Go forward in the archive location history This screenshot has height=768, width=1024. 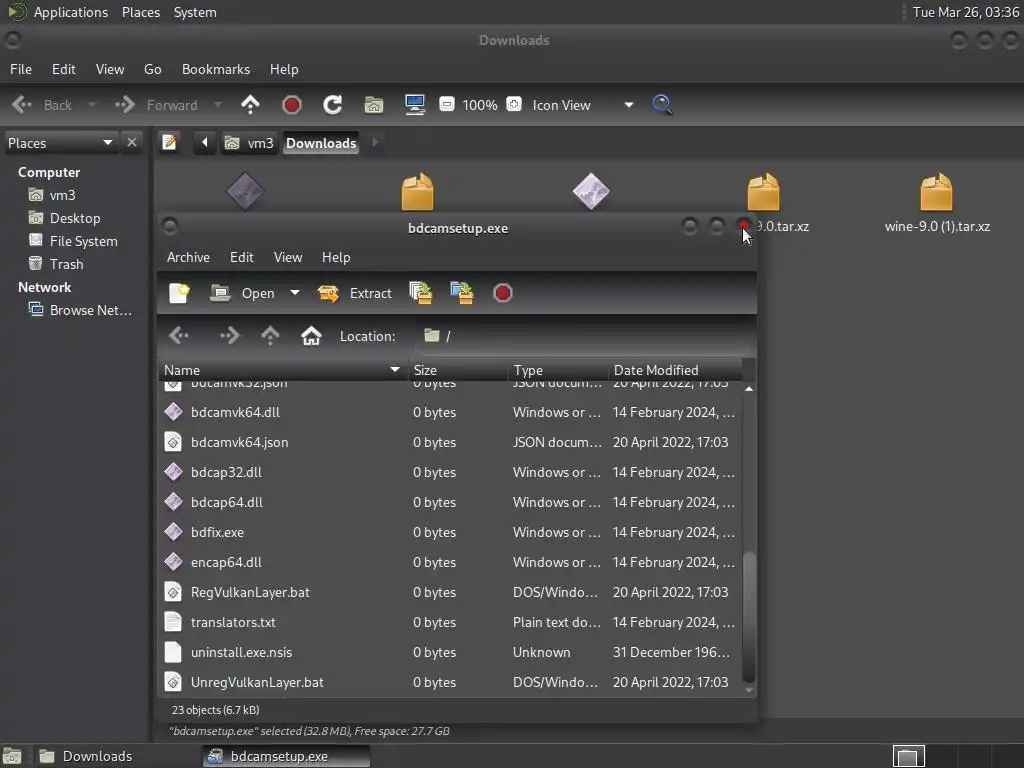[x=229, y=336]
